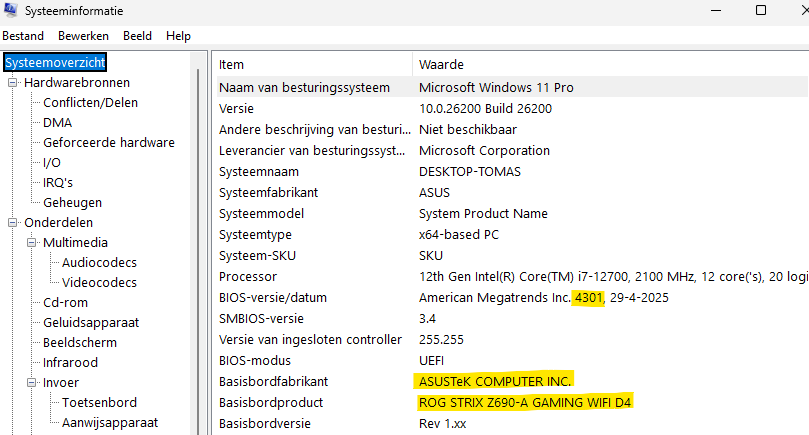This screenshot has height=435, width=809.
Task: Select Aanwijsapparaat tree item
Action: click(110, 423)
